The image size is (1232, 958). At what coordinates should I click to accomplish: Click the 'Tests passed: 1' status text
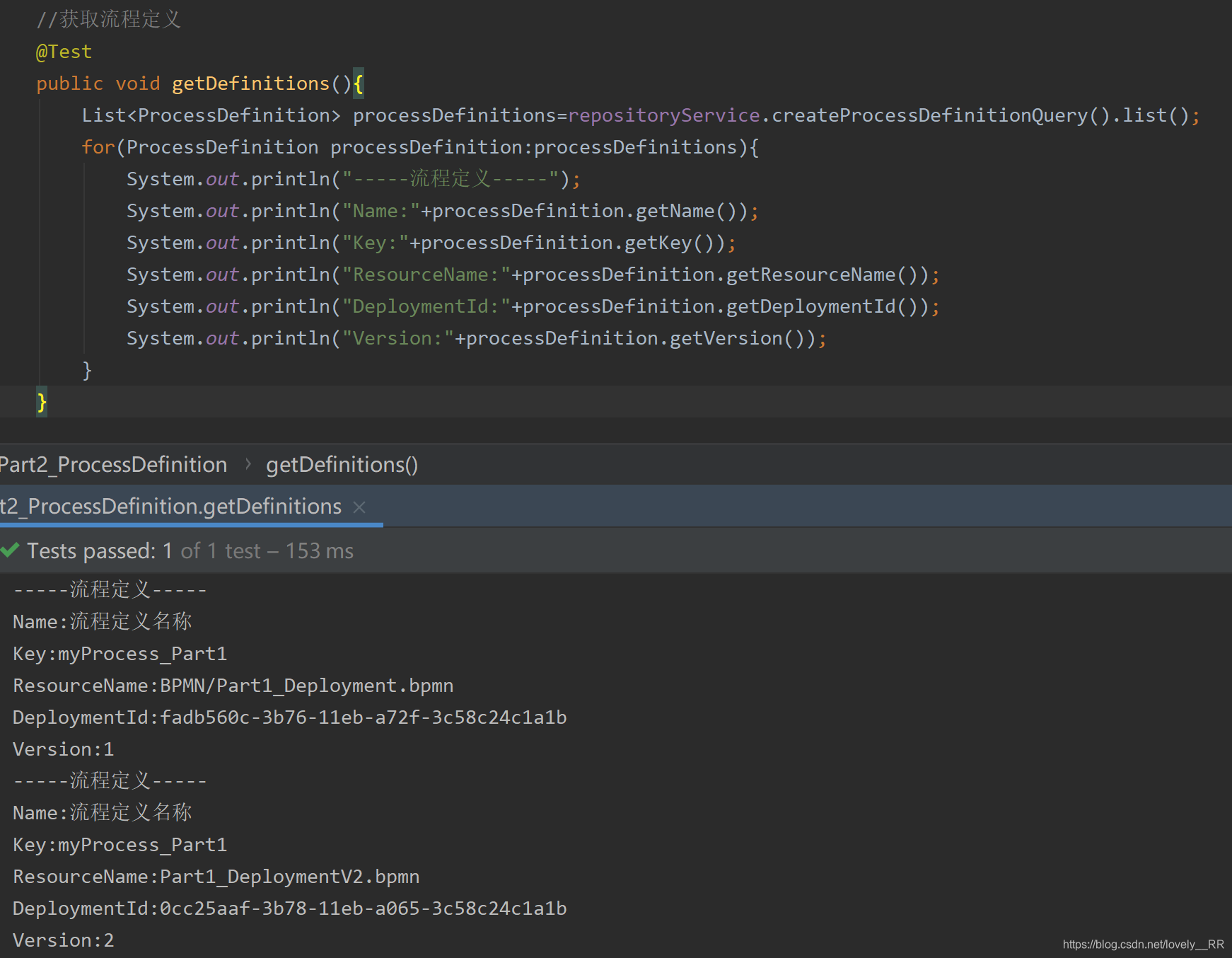point(100,551)
